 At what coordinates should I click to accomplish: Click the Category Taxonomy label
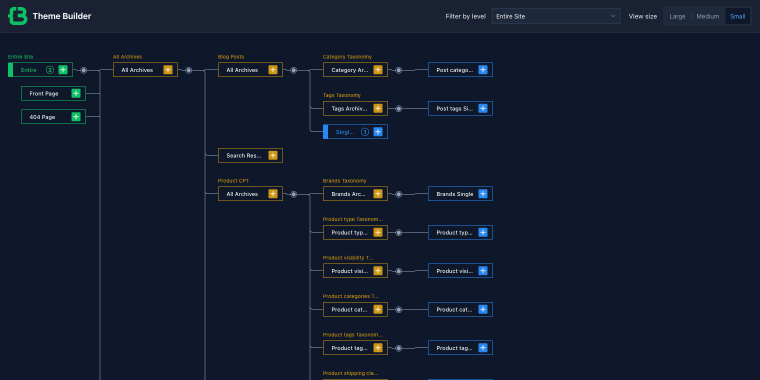point(347,57)
